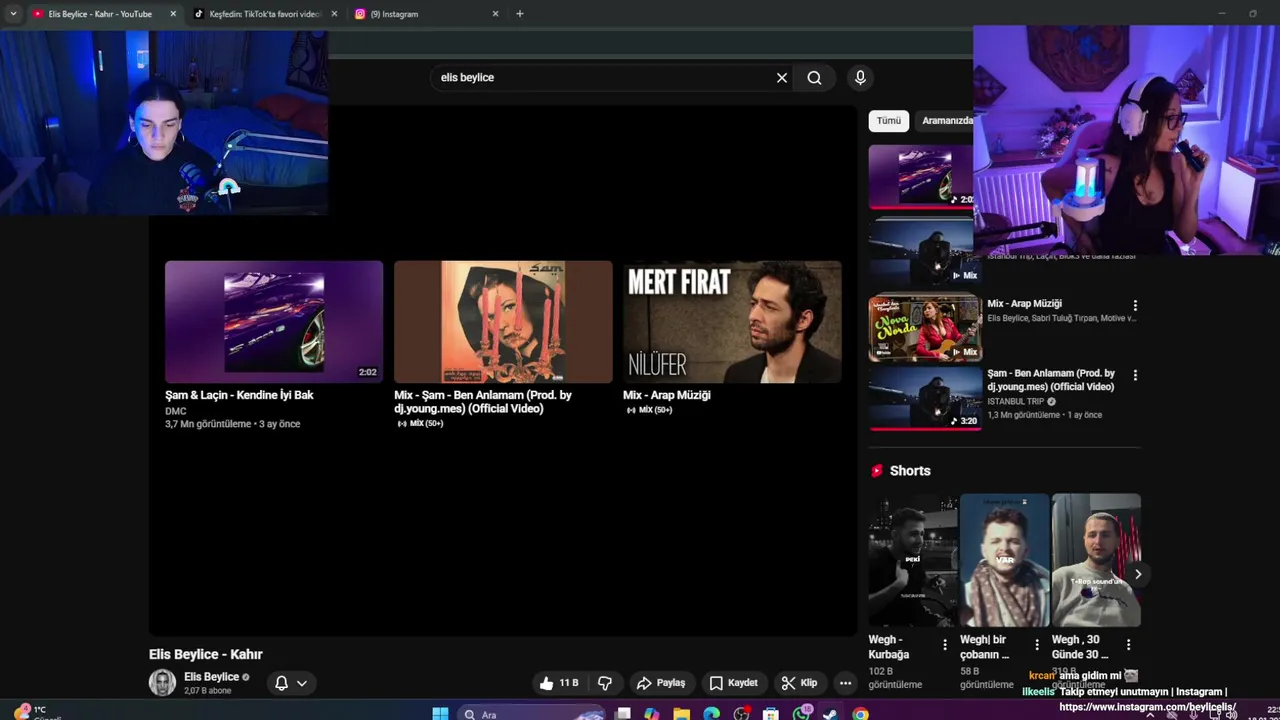Open the DMC channel link under end-screen video
This screenshot has height=720, width=1280.
[176, 411]
